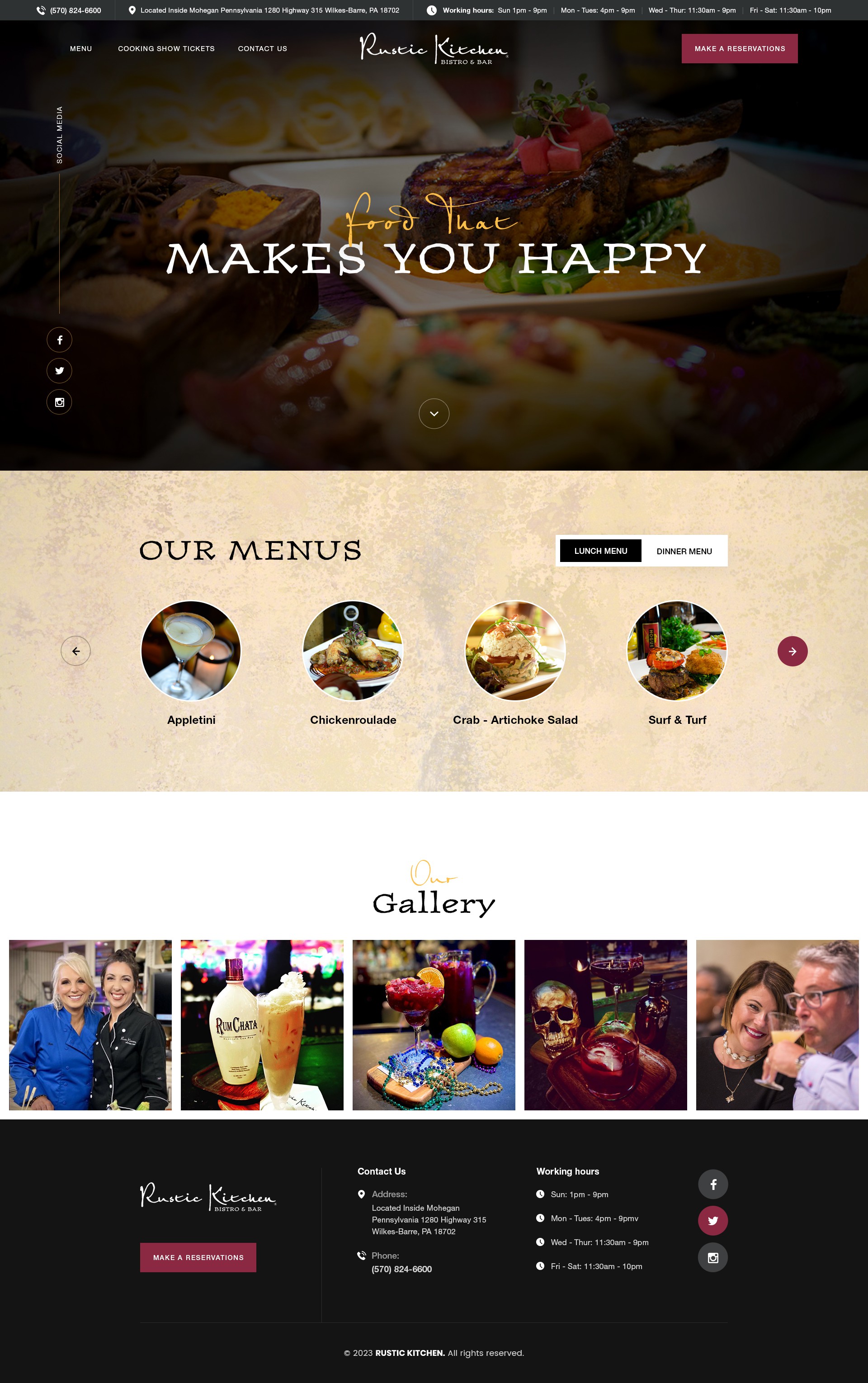Click the footer Facebook icon
Screen dimensions: 868x1383
[713, 1185]
